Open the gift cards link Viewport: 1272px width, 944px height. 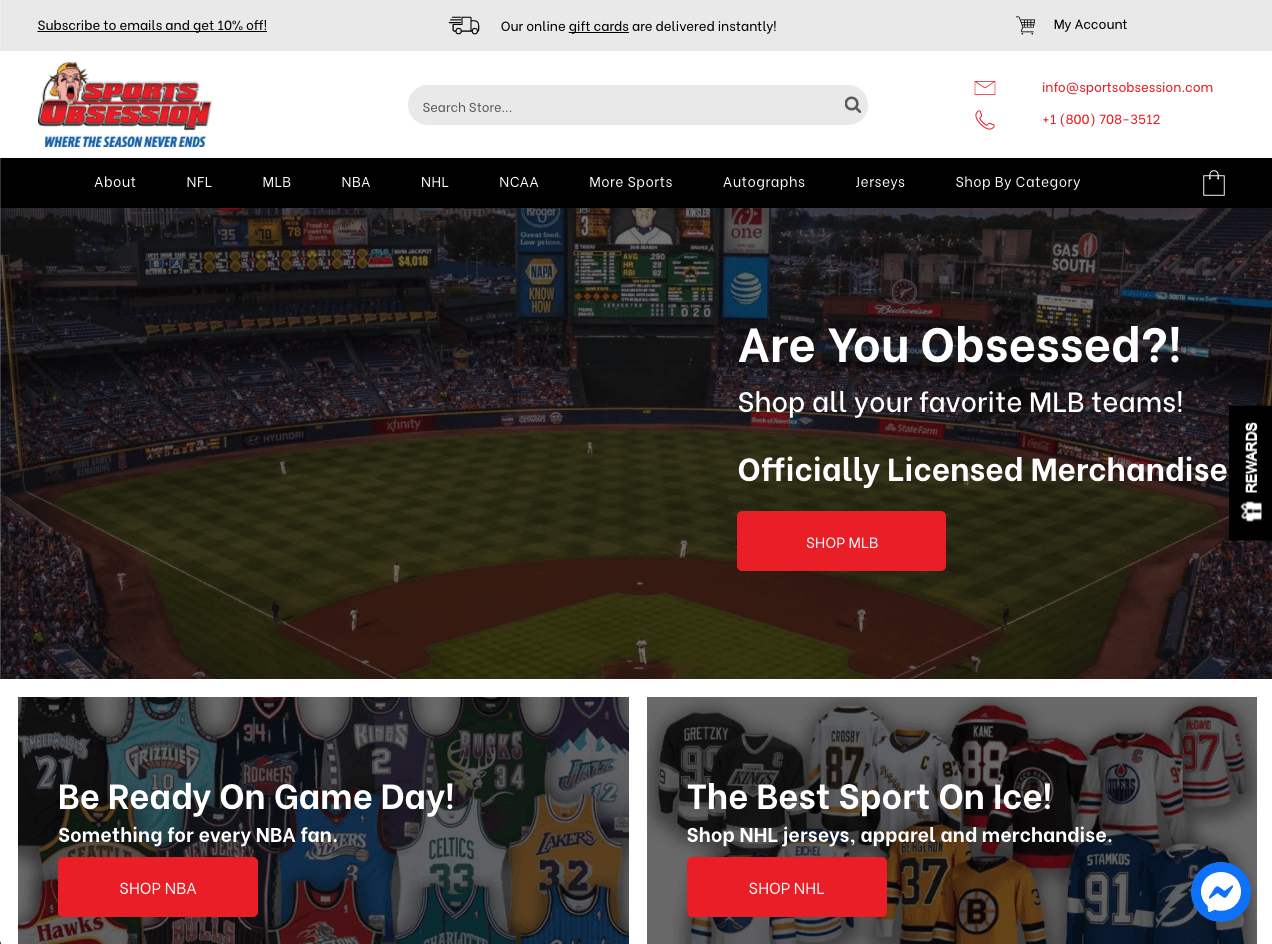tap(599, 26)
